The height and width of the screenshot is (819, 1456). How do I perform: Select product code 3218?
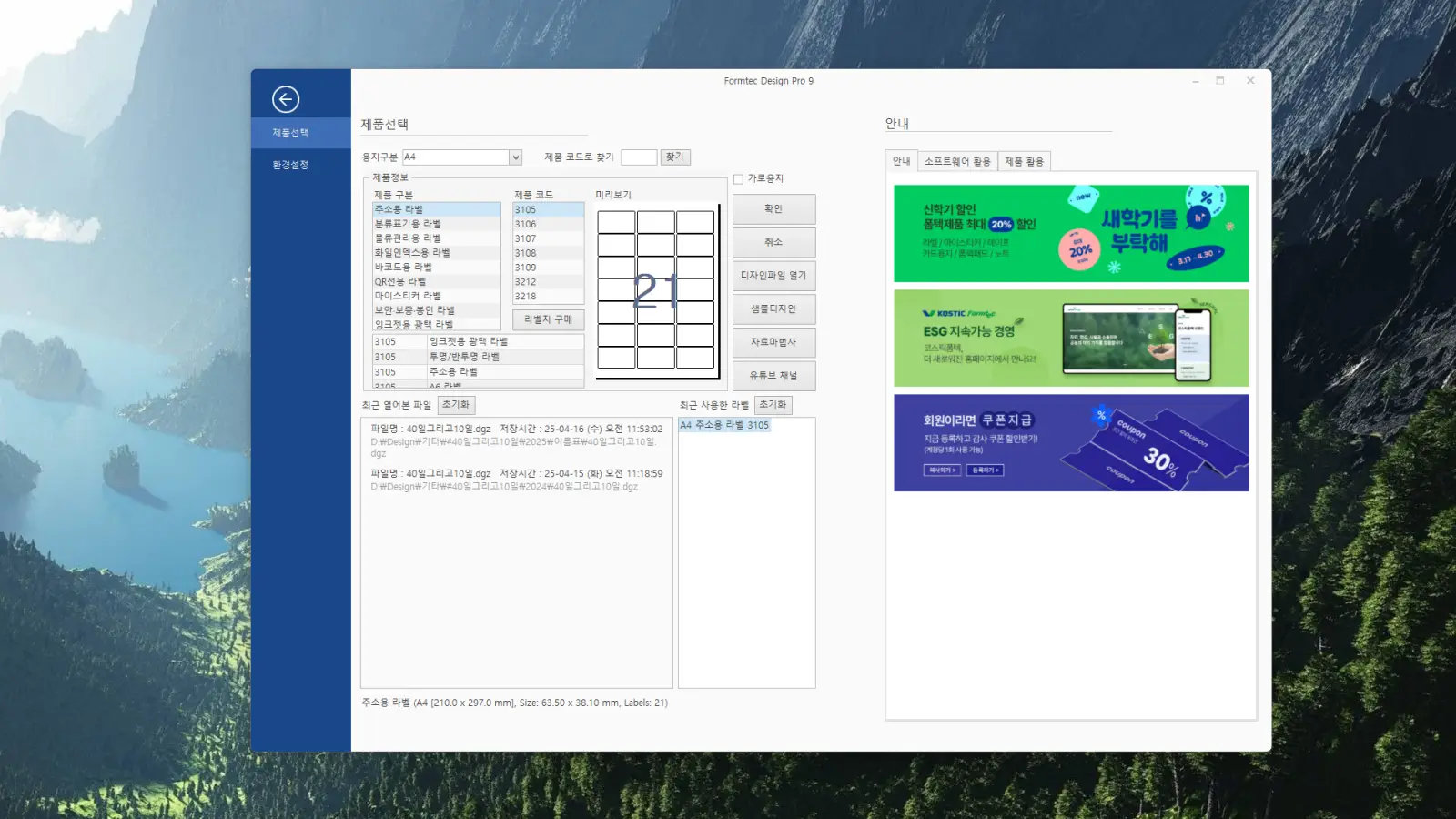548,296
